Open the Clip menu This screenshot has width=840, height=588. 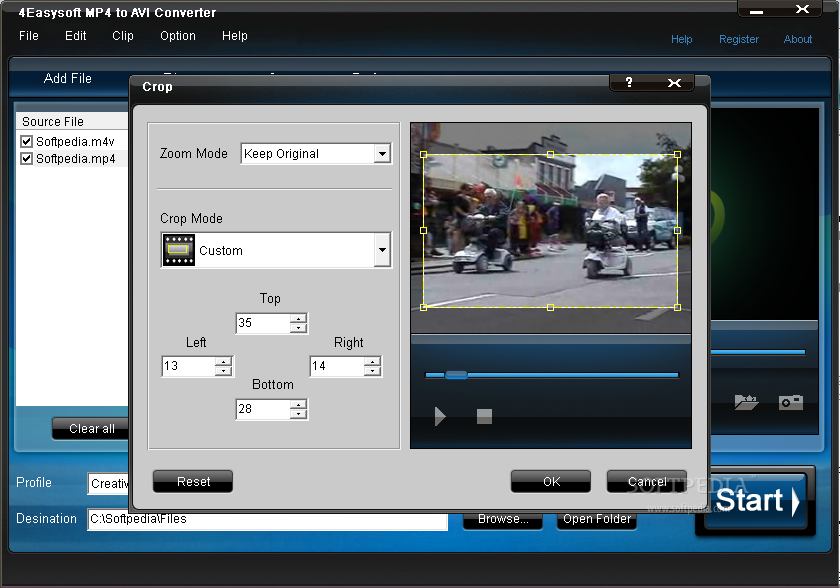(x=123, y=36)
